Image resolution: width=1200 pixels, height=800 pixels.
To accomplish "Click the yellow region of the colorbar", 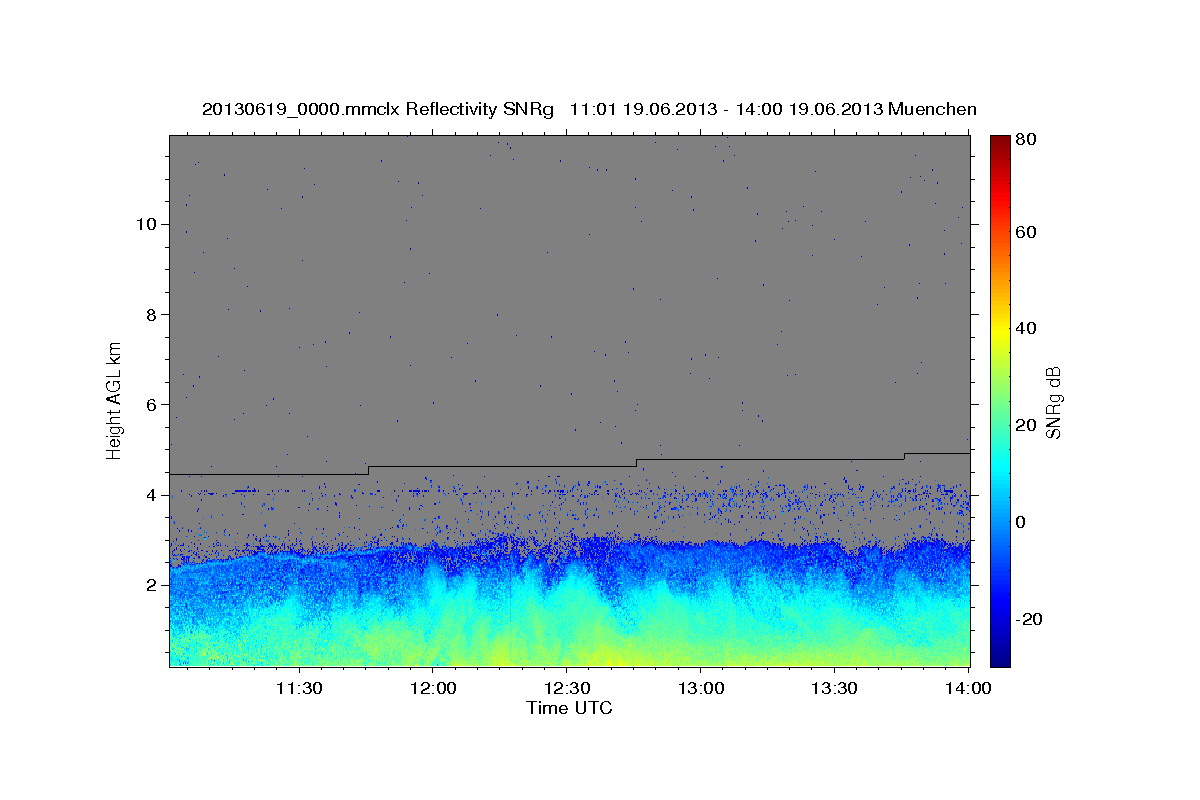I will [1000, 330].
